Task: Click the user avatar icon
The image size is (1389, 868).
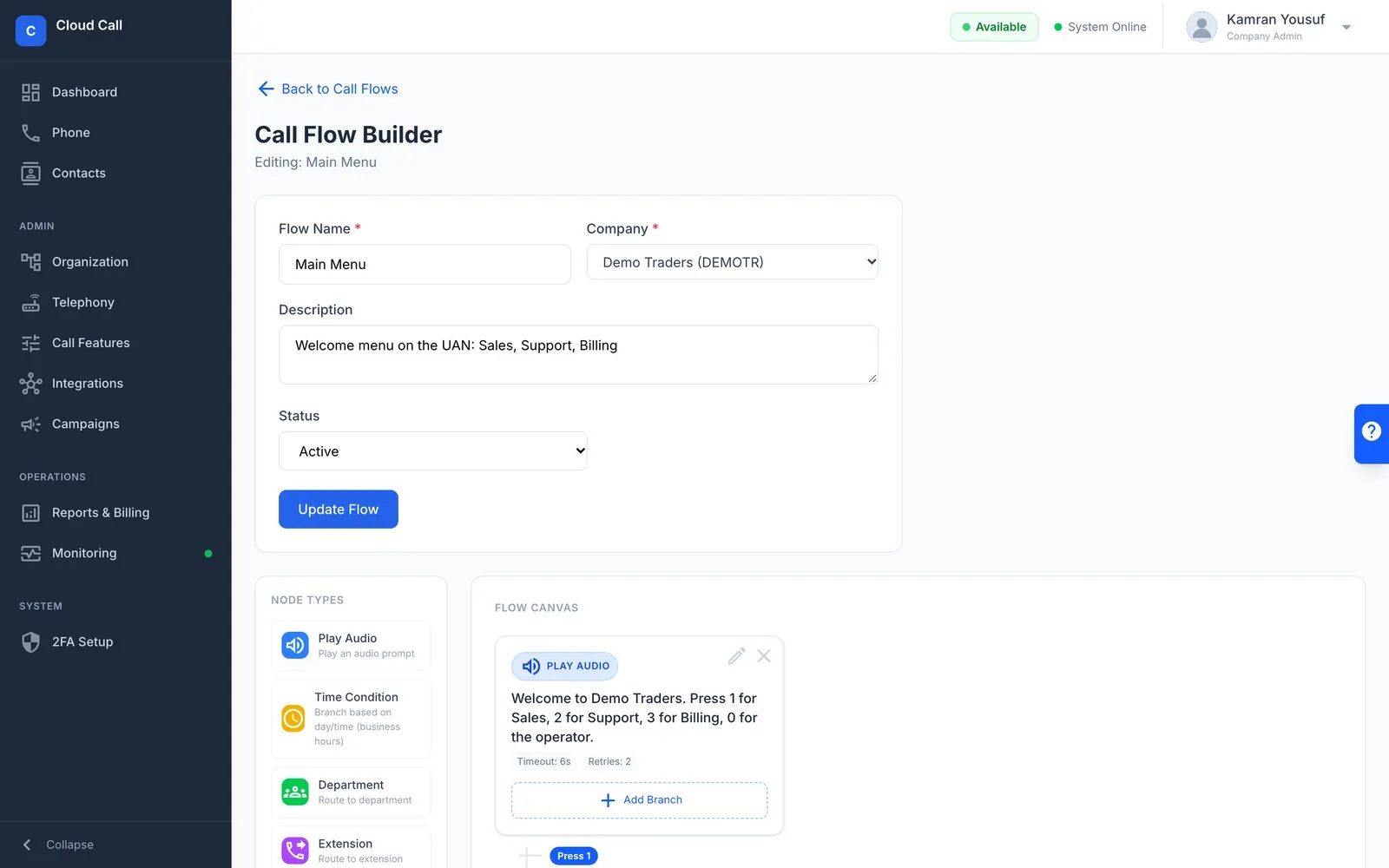Action: tap(1201, 27)
